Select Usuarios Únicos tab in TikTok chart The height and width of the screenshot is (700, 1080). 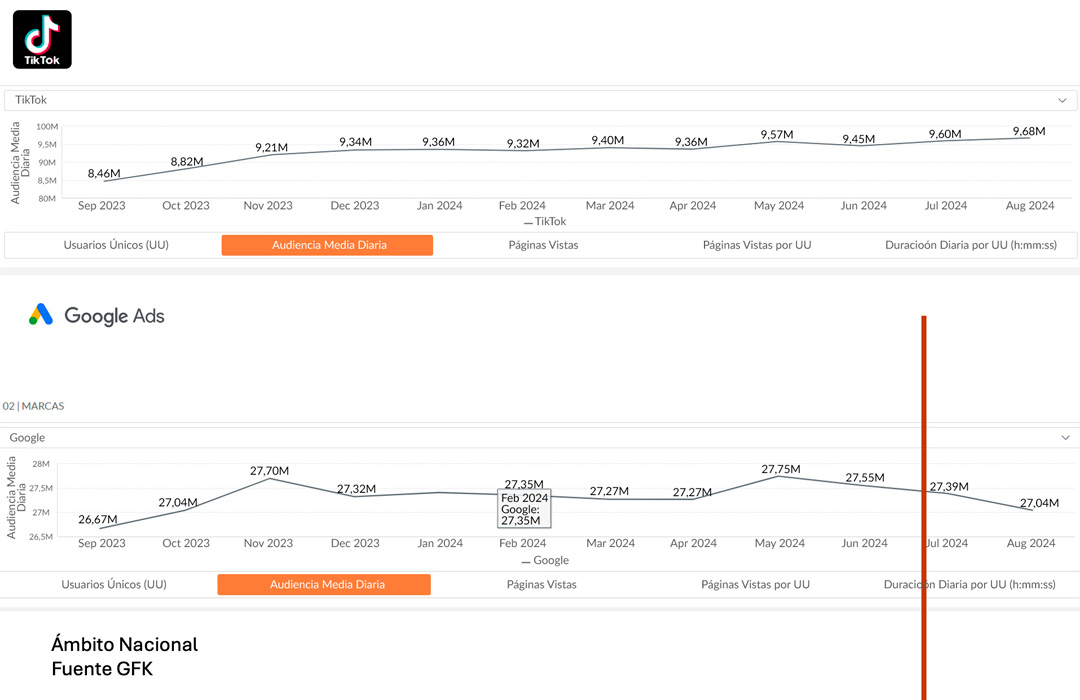coord(116,245)
